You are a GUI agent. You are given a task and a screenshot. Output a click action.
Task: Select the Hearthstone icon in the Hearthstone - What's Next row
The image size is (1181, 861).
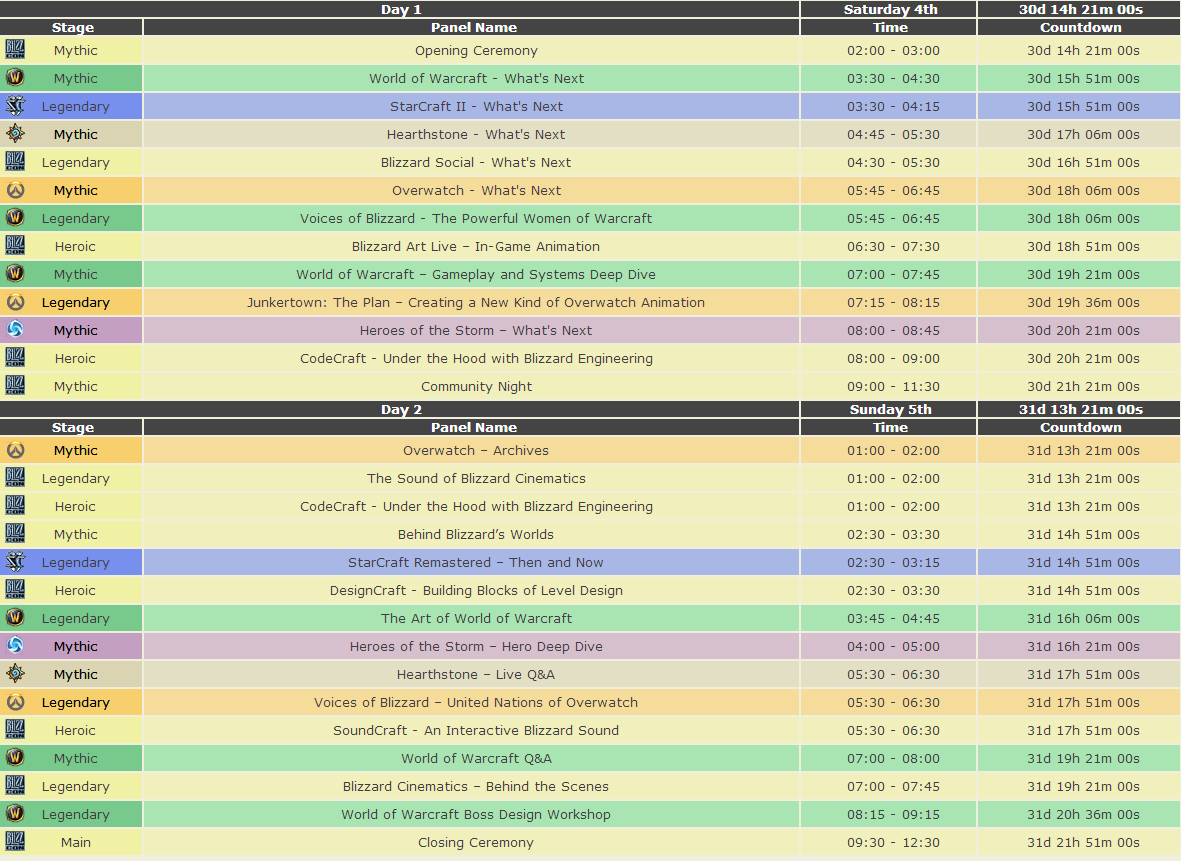(x=15, y=133)
